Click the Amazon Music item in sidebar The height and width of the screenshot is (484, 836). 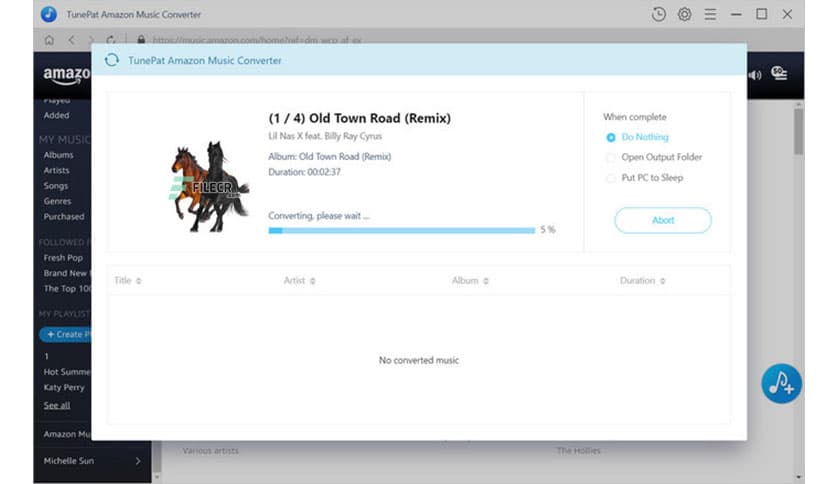point(67,434)
